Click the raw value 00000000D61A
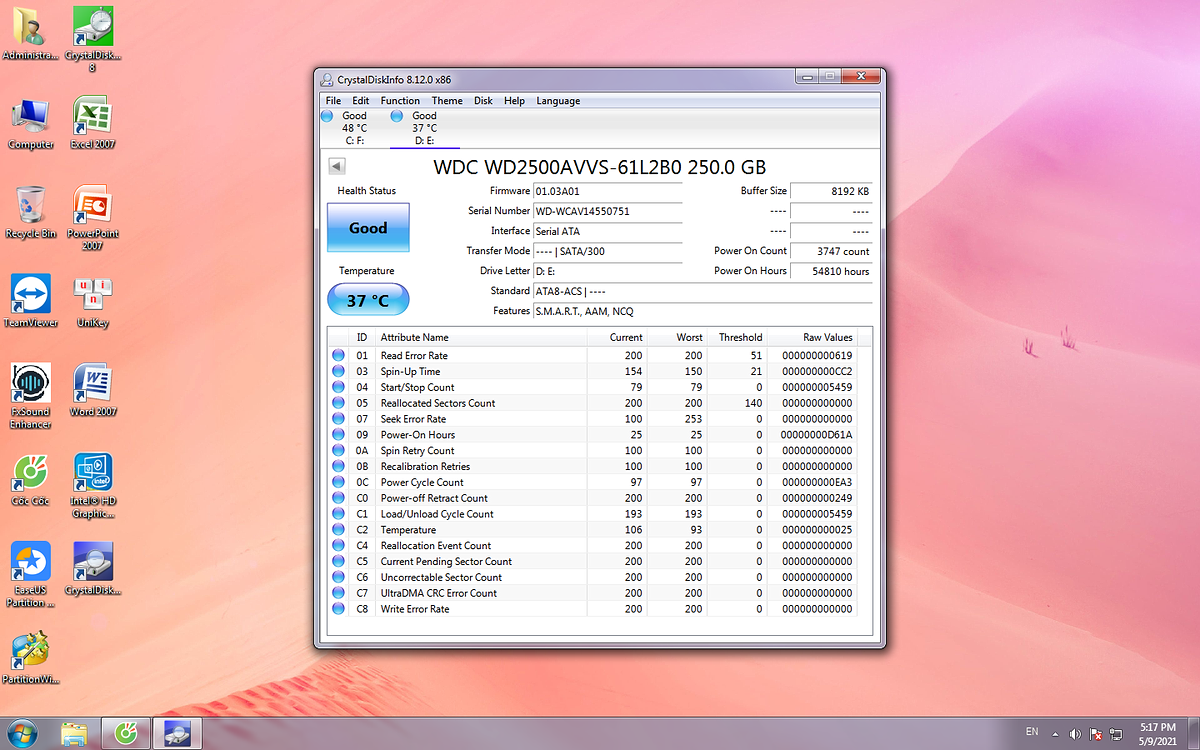 point(817,435)
